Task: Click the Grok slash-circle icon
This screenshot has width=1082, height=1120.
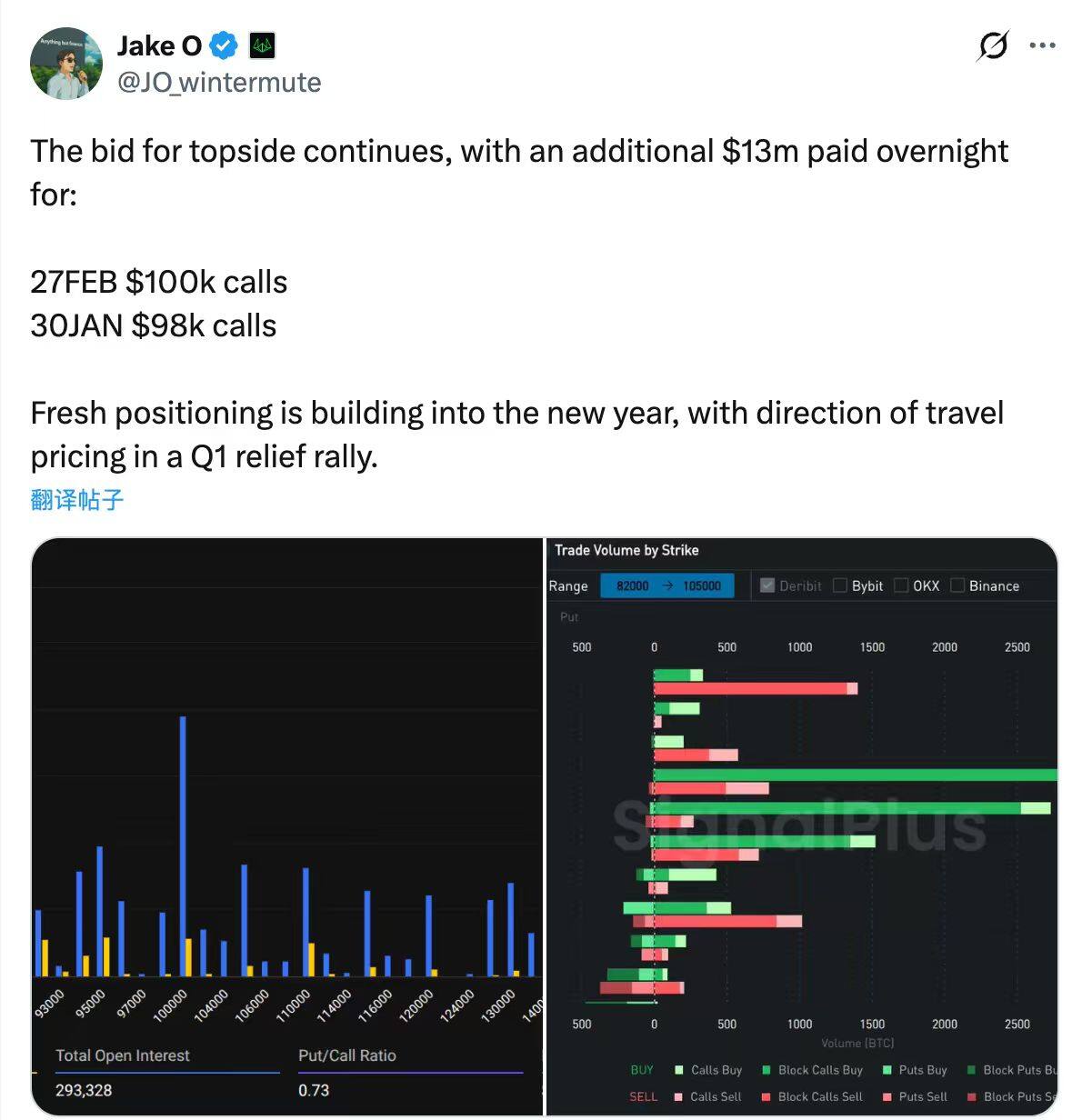Action: click(x=993, y=45)
